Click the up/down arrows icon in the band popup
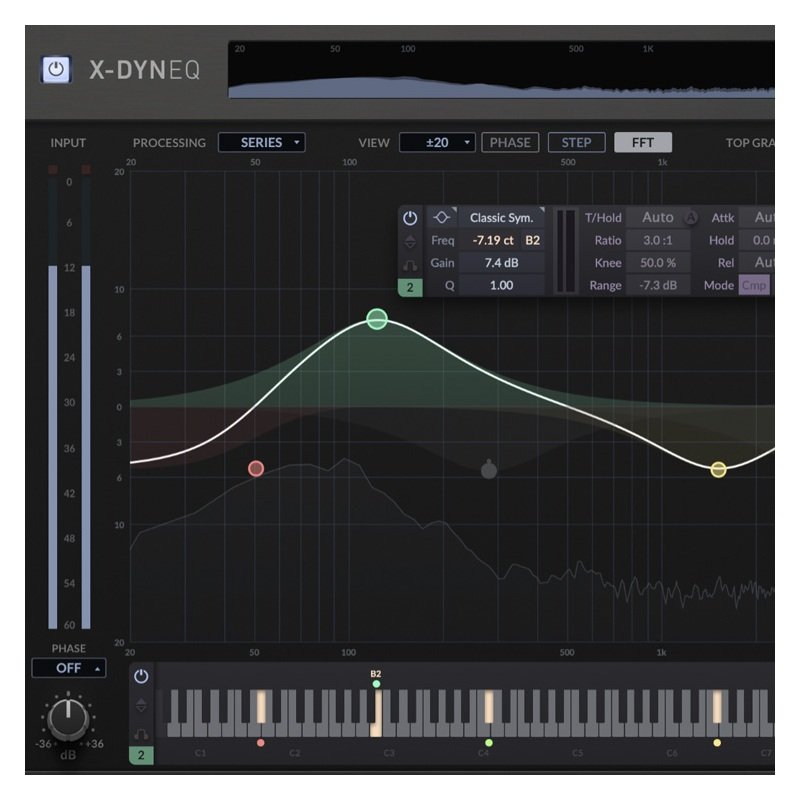This screenshot has height=800, width=800. pyautogui.click(x=410, y=241)
